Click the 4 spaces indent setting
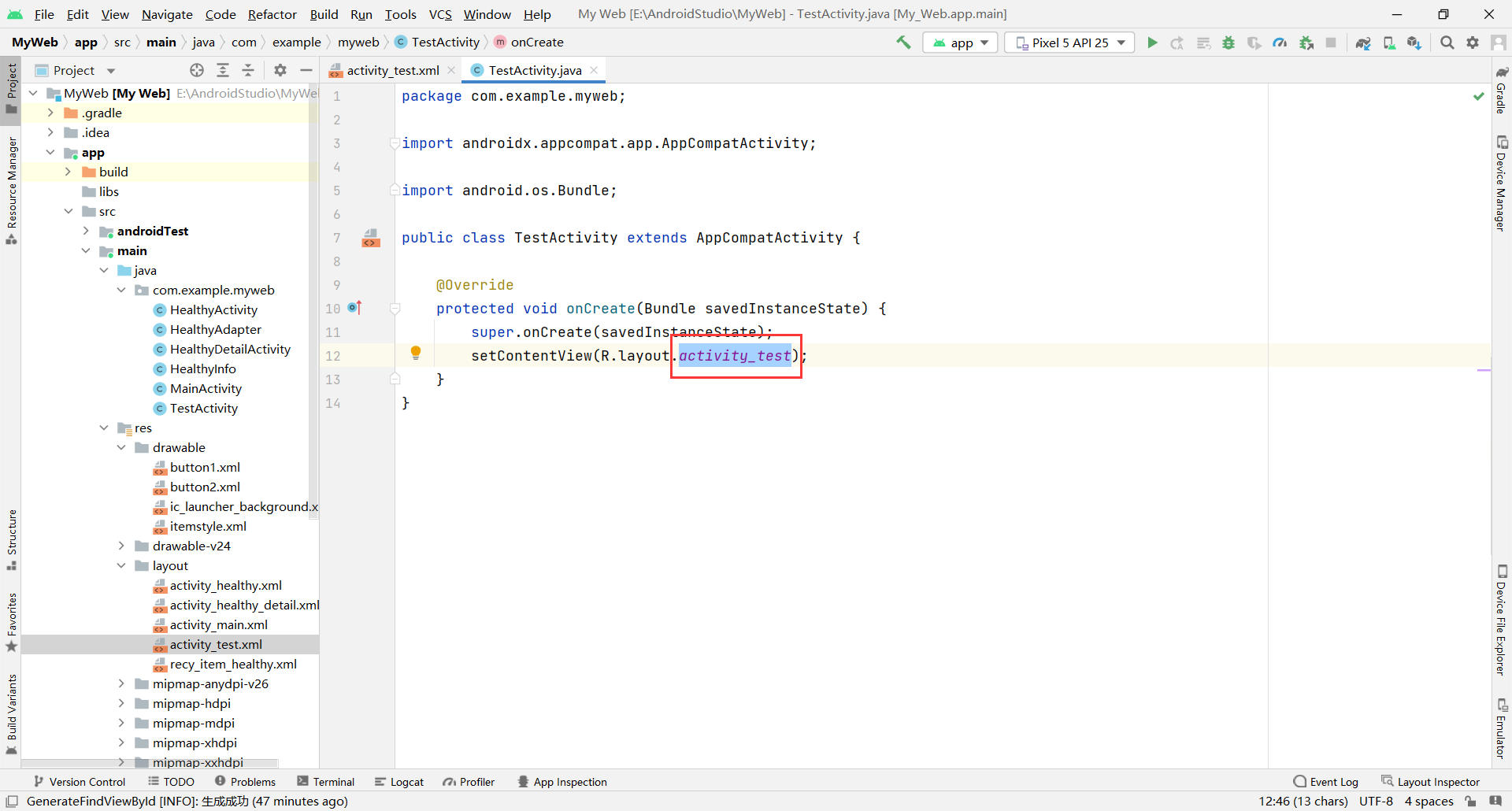Screen dimensions: 1512x811 tap(1429, 802)
